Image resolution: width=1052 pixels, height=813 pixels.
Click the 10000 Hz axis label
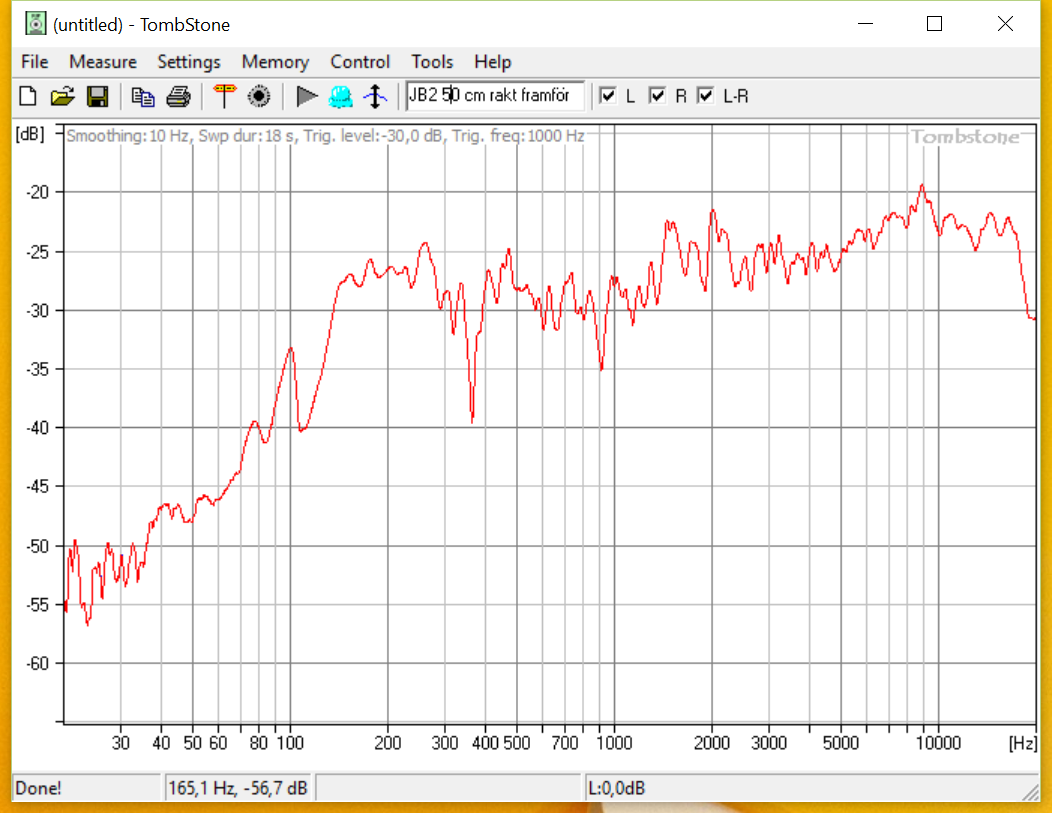tap(938, 743)
